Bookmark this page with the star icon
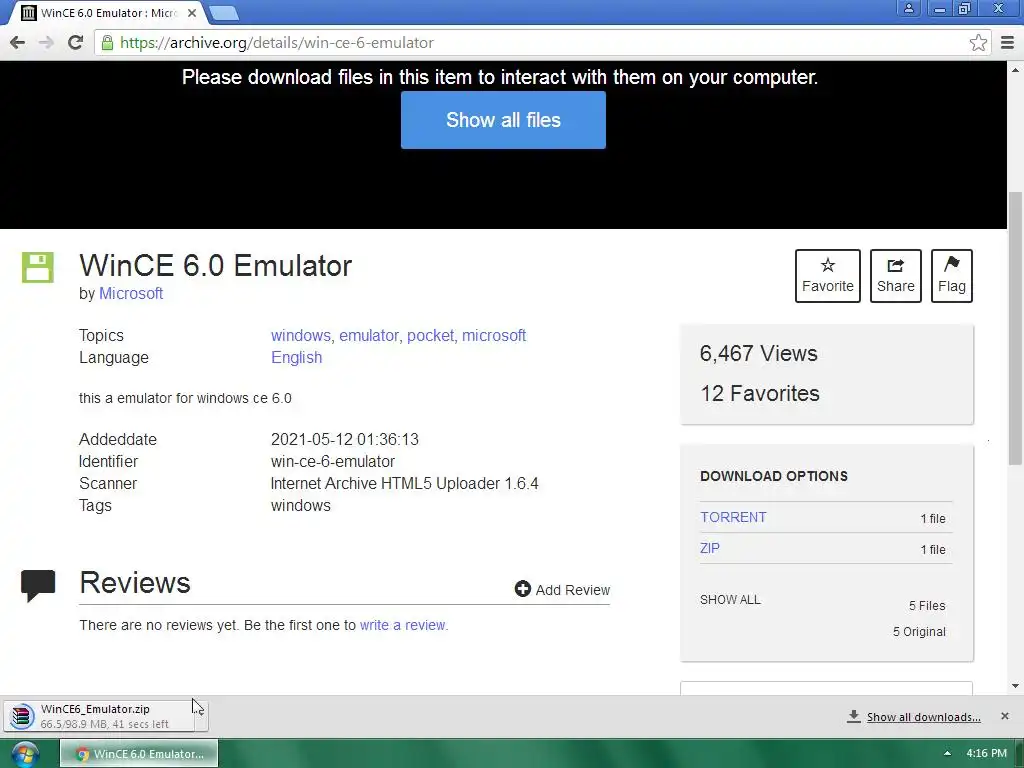1024x768 pixels. 978,42
